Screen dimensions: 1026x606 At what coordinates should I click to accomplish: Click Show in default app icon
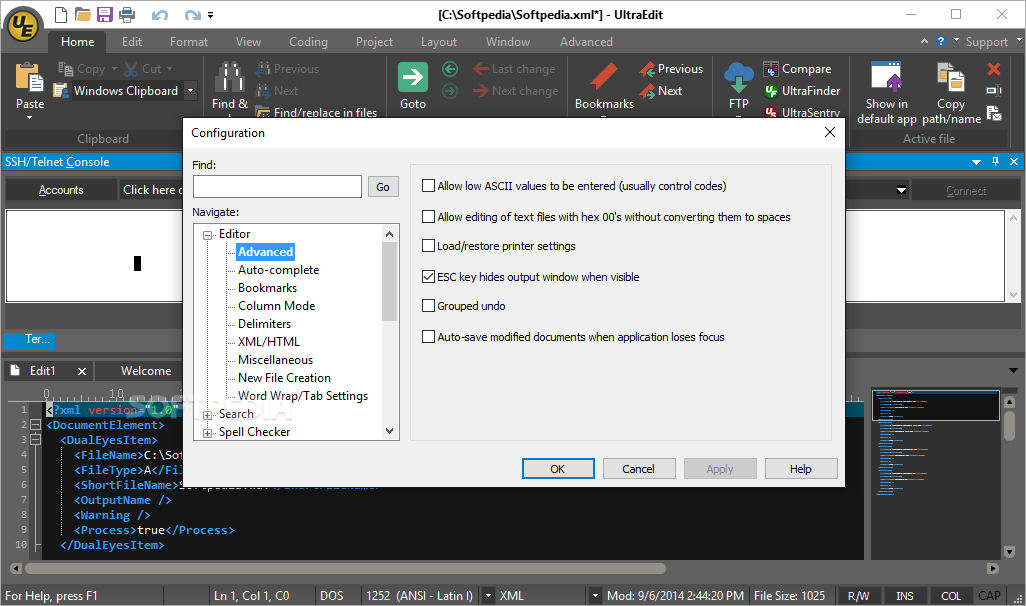point(887,77)
